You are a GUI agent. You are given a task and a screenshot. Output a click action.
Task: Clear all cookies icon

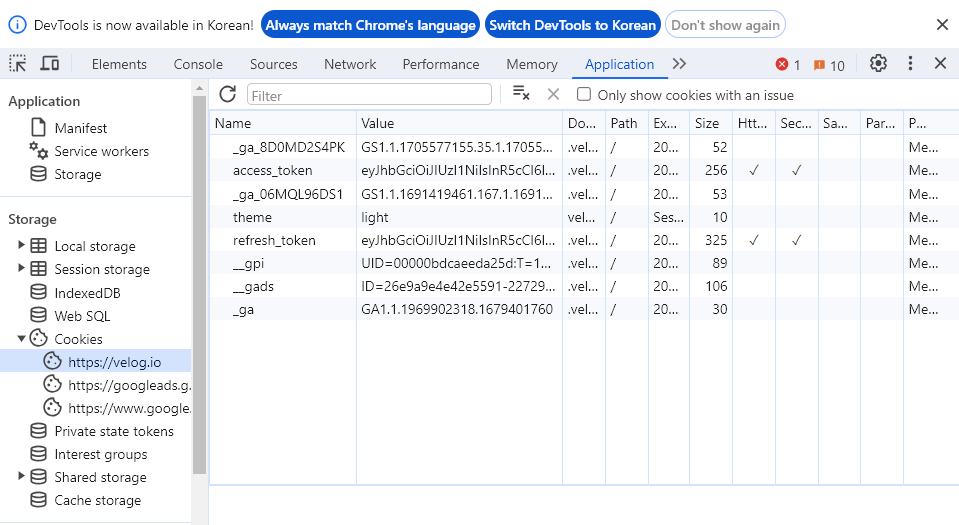point(520,94)
